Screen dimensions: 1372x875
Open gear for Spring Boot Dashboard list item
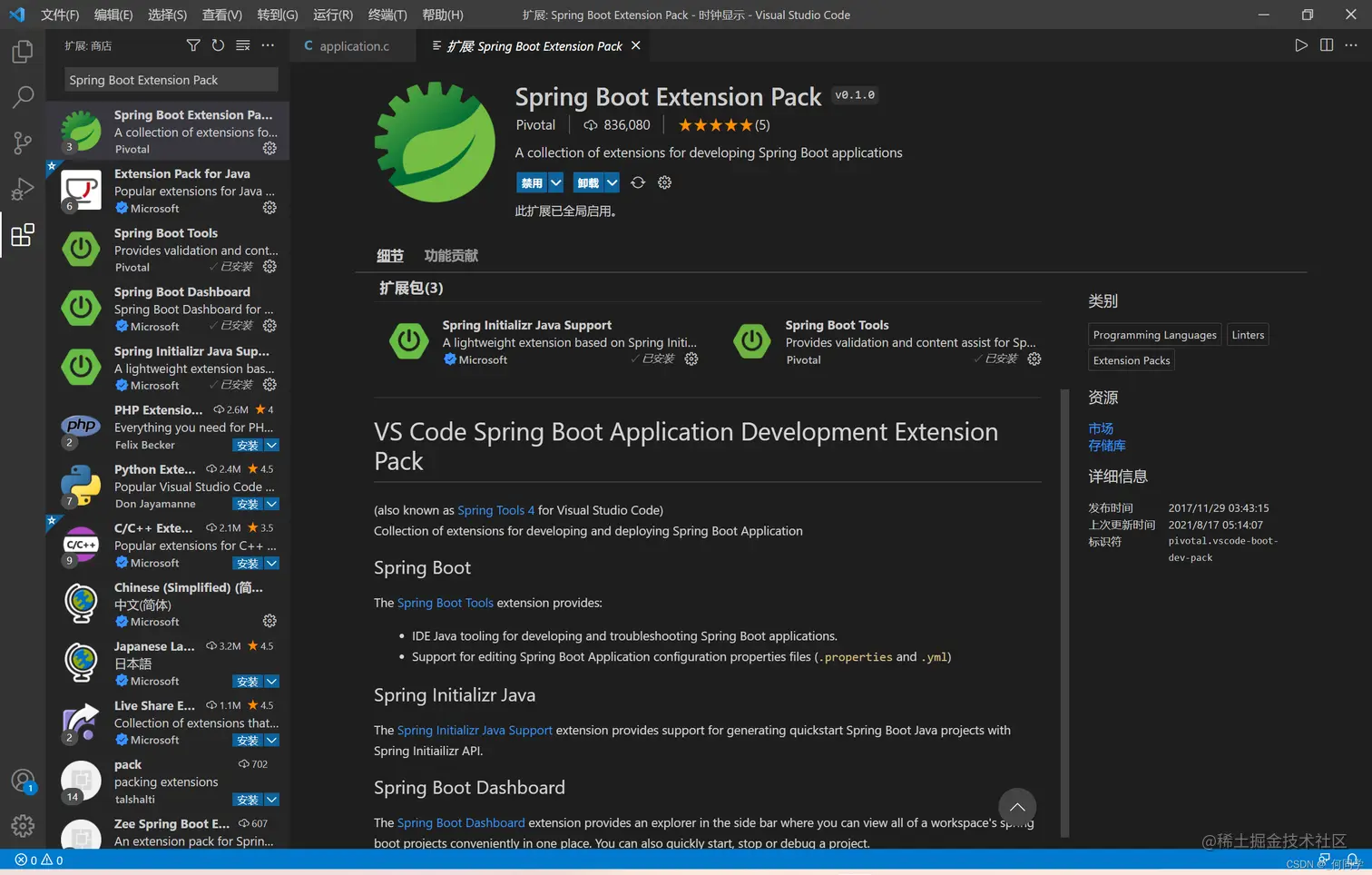tap(269, 326)
